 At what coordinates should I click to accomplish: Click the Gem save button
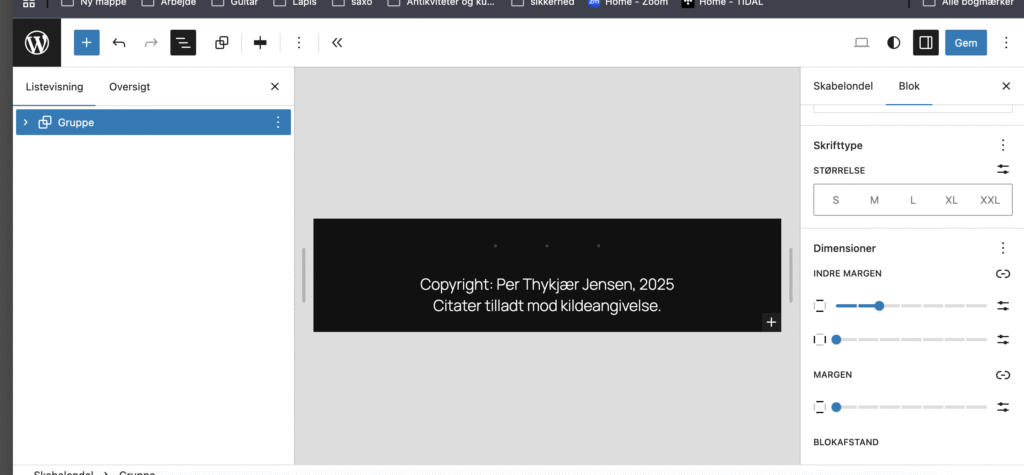[x=965, y=43]
